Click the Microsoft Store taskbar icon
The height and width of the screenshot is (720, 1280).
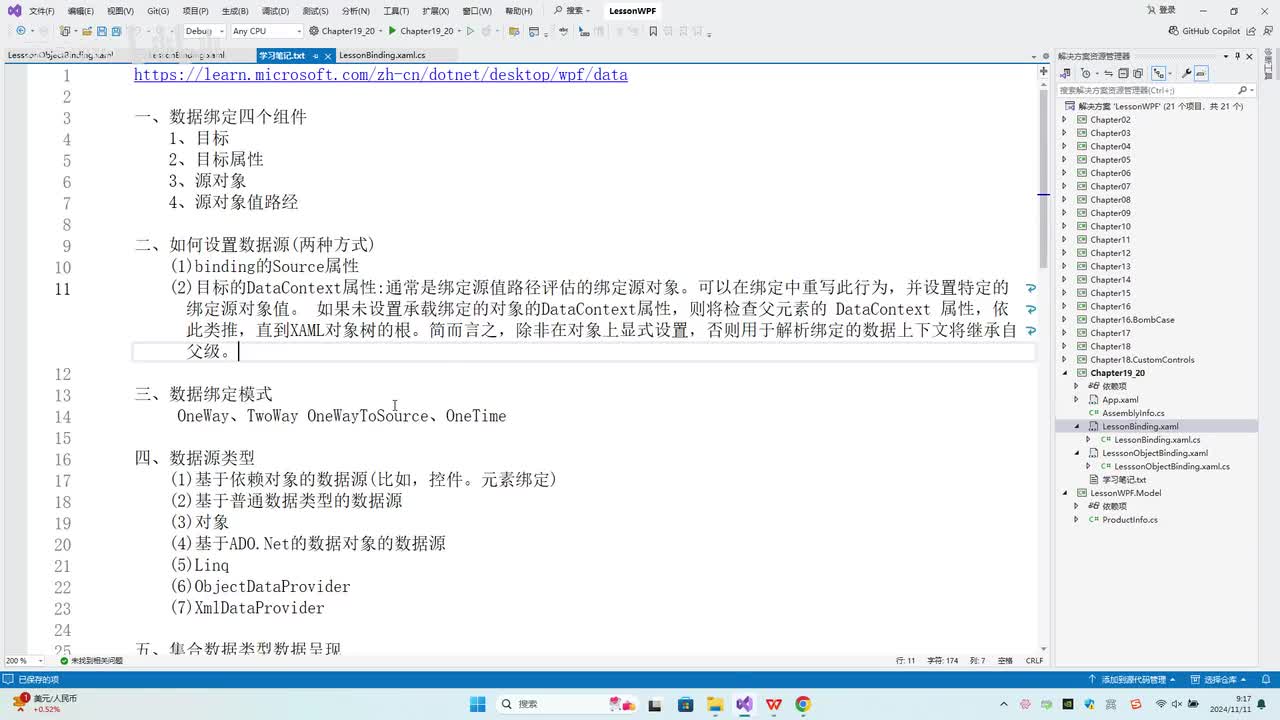tap(687, 704)
